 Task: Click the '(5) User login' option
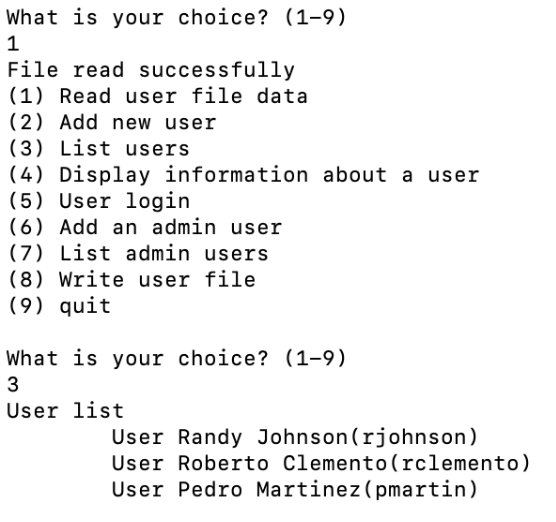point(99,201)
